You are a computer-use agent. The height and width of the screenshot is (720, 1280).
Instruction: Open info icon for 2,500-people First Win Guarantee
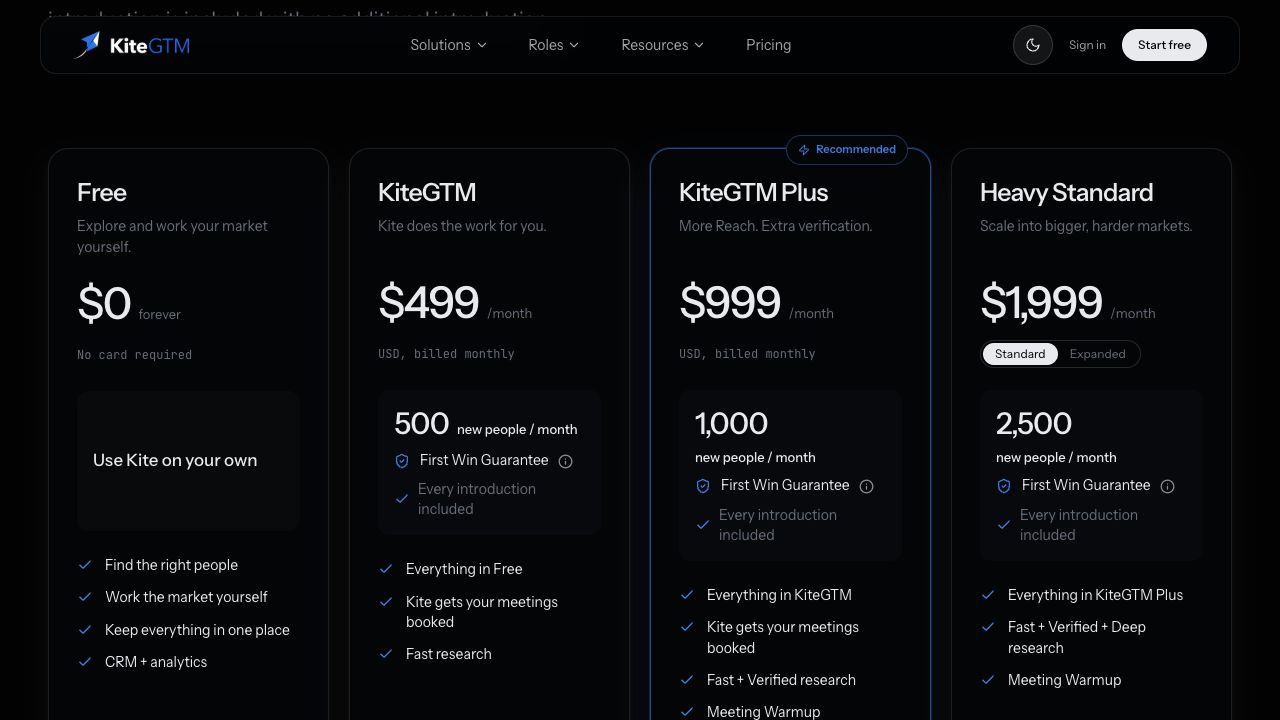(1167, 486)
